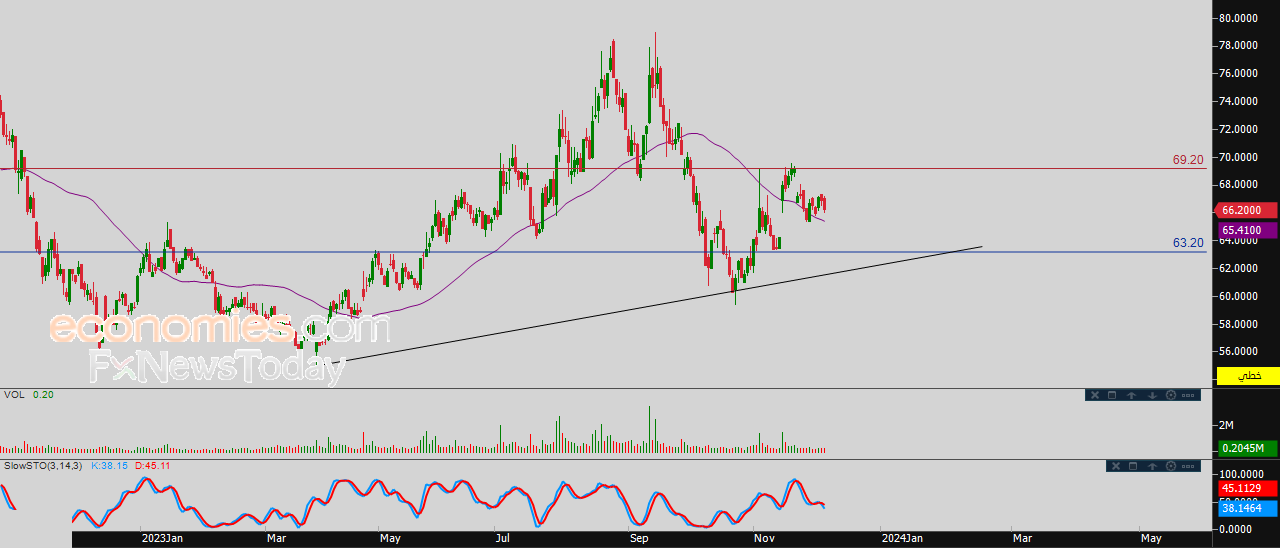Maximize the SlowSTO indicator panel

[x=1133, y=466]
